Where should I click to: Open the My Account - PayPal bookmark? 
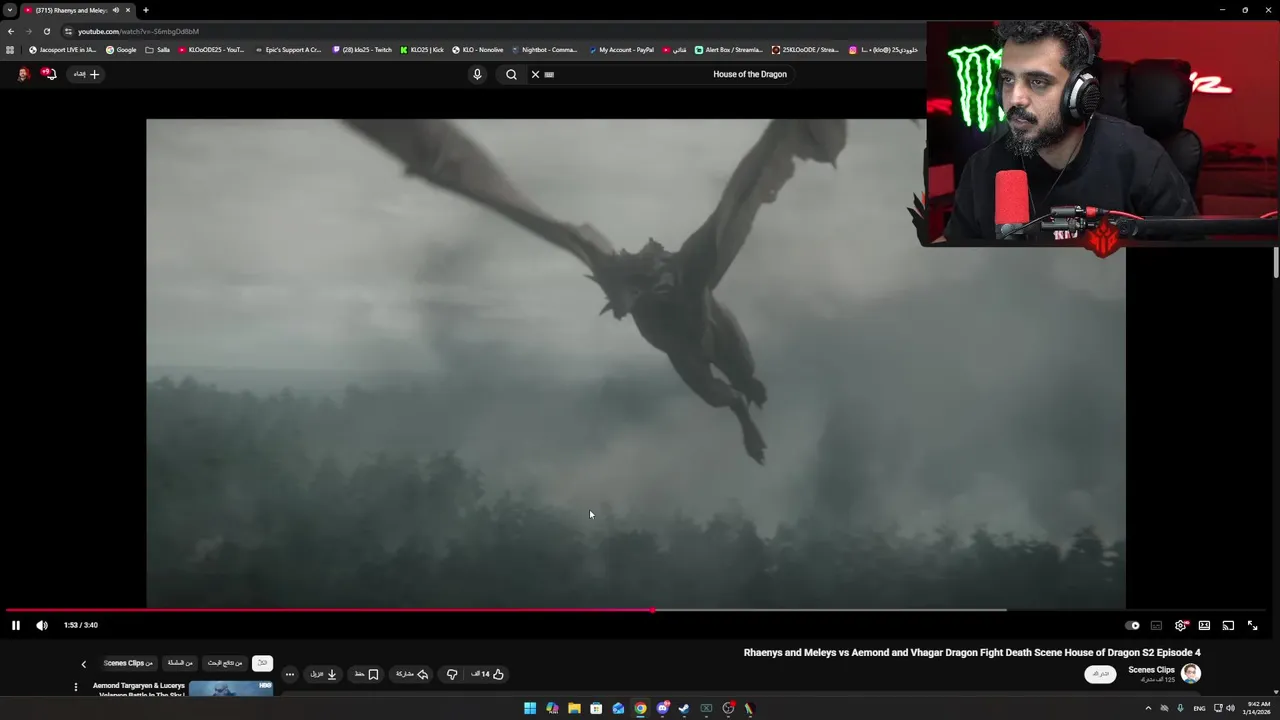point(621,49)
